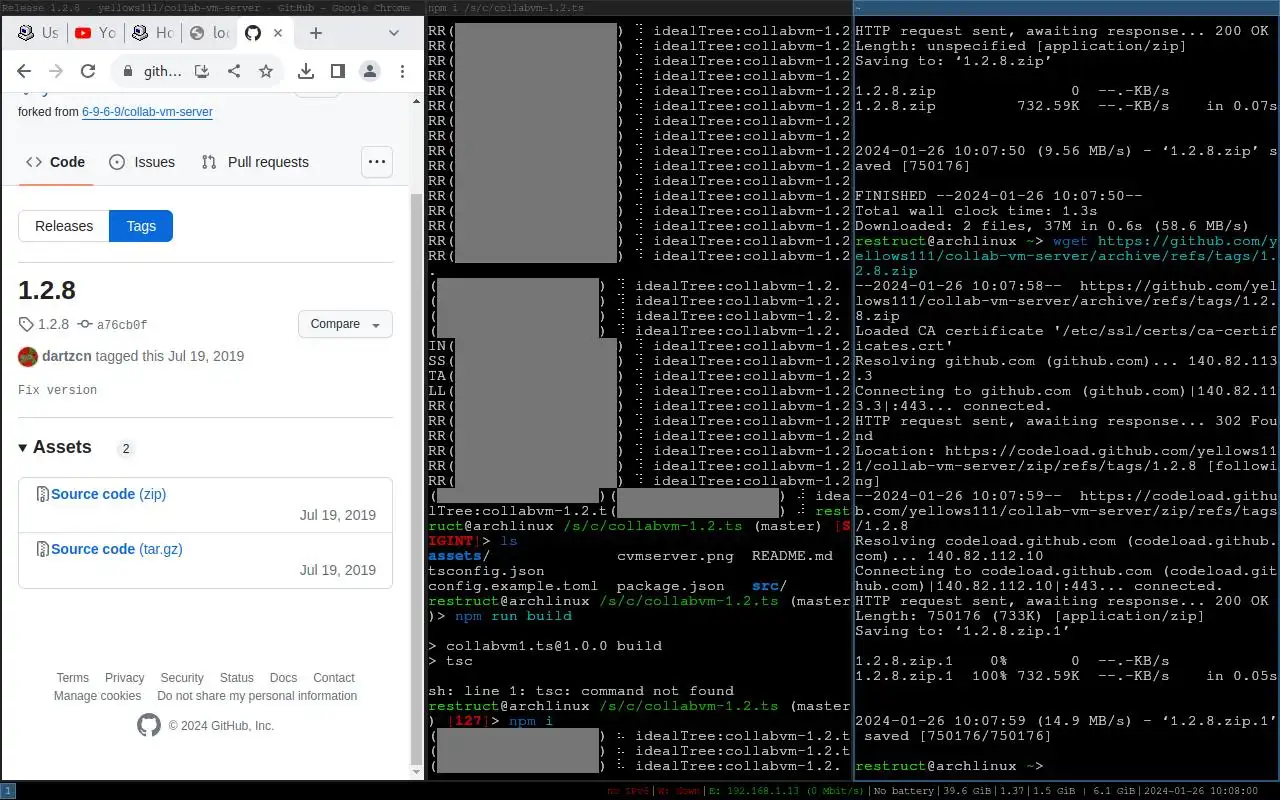1280x800 pixels.
Task: Open a new Chrome tab
Action: (x=316, y=33)
